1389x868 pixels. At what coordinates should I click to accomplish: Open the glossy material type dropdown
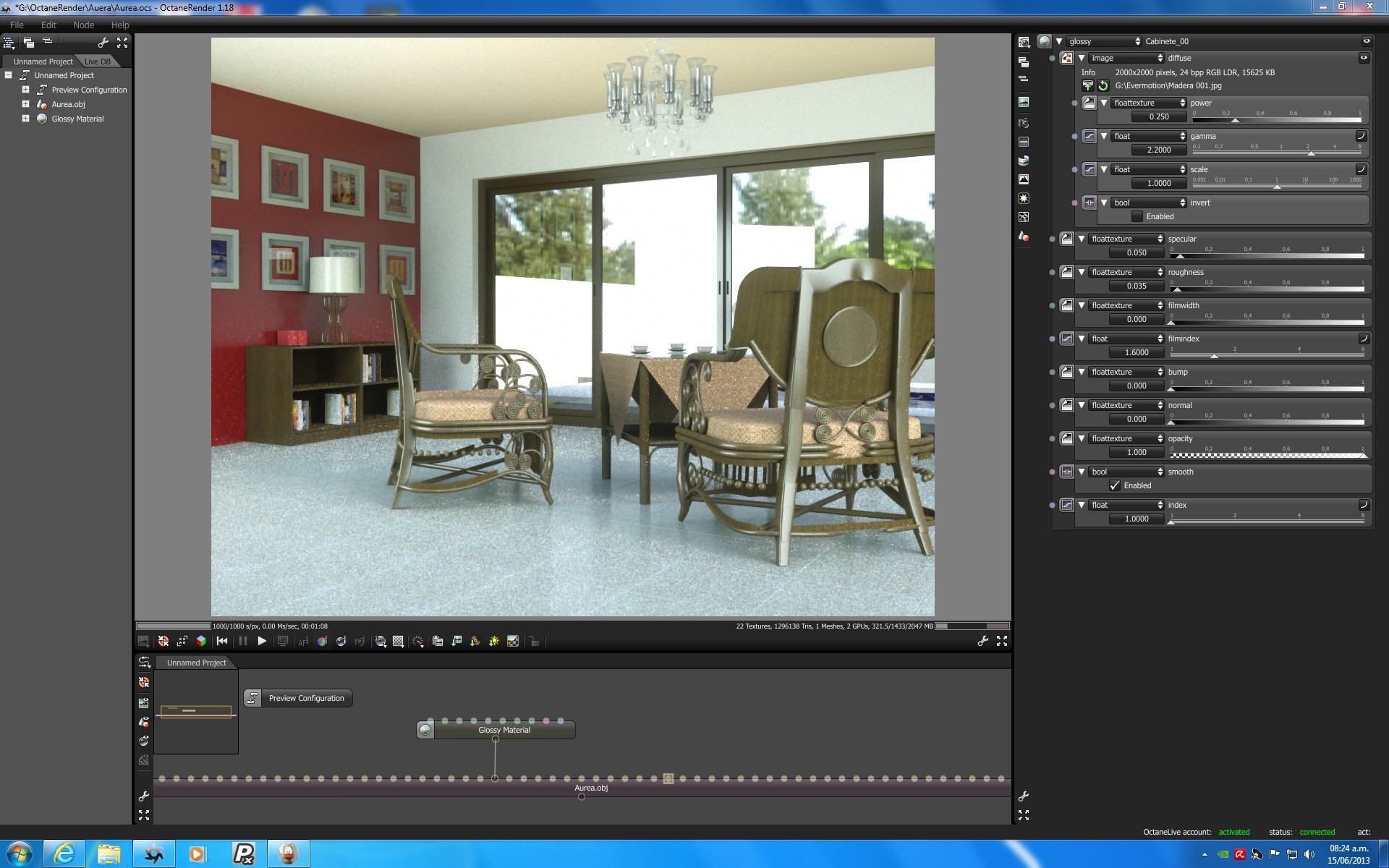[x=1104, y=41]
